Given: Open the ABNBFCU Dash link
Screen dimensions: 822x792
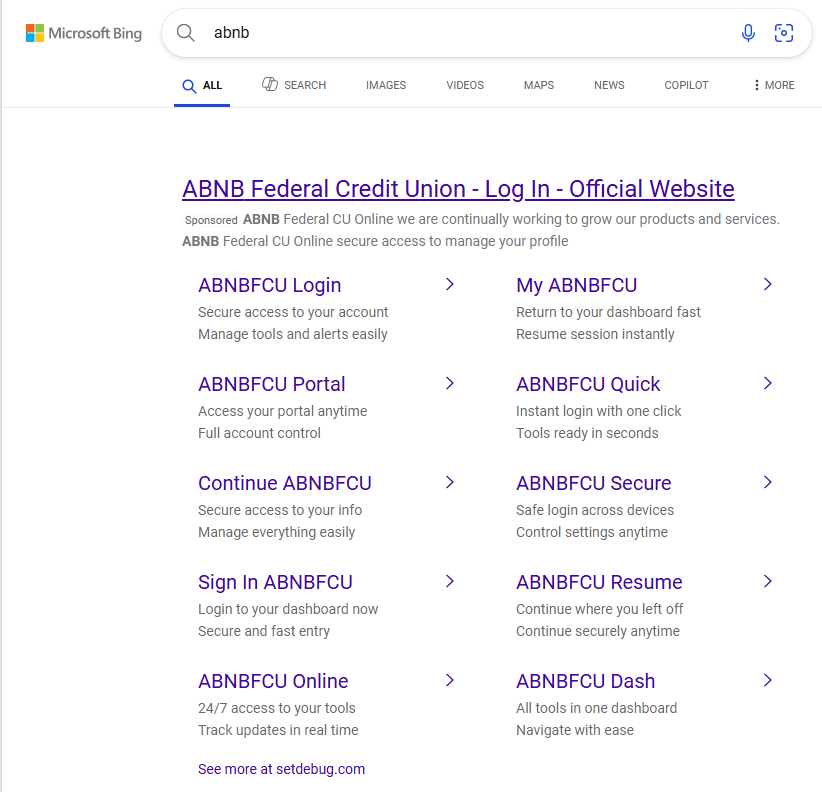Looking at the screenshot, I should 586,681.
